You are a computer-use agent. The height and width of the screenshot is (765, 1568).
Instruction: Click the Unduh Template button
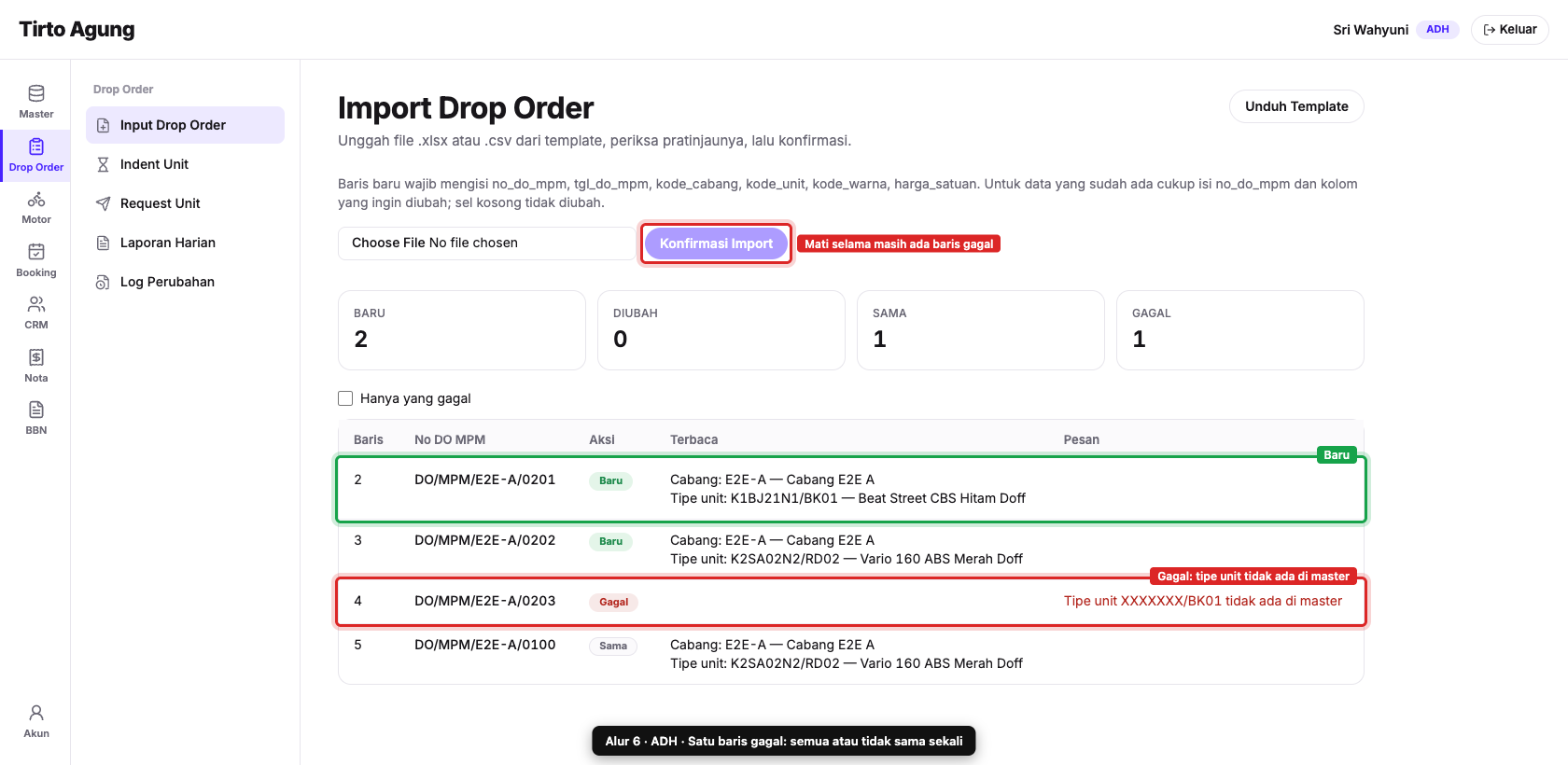tap(1296, 106)
